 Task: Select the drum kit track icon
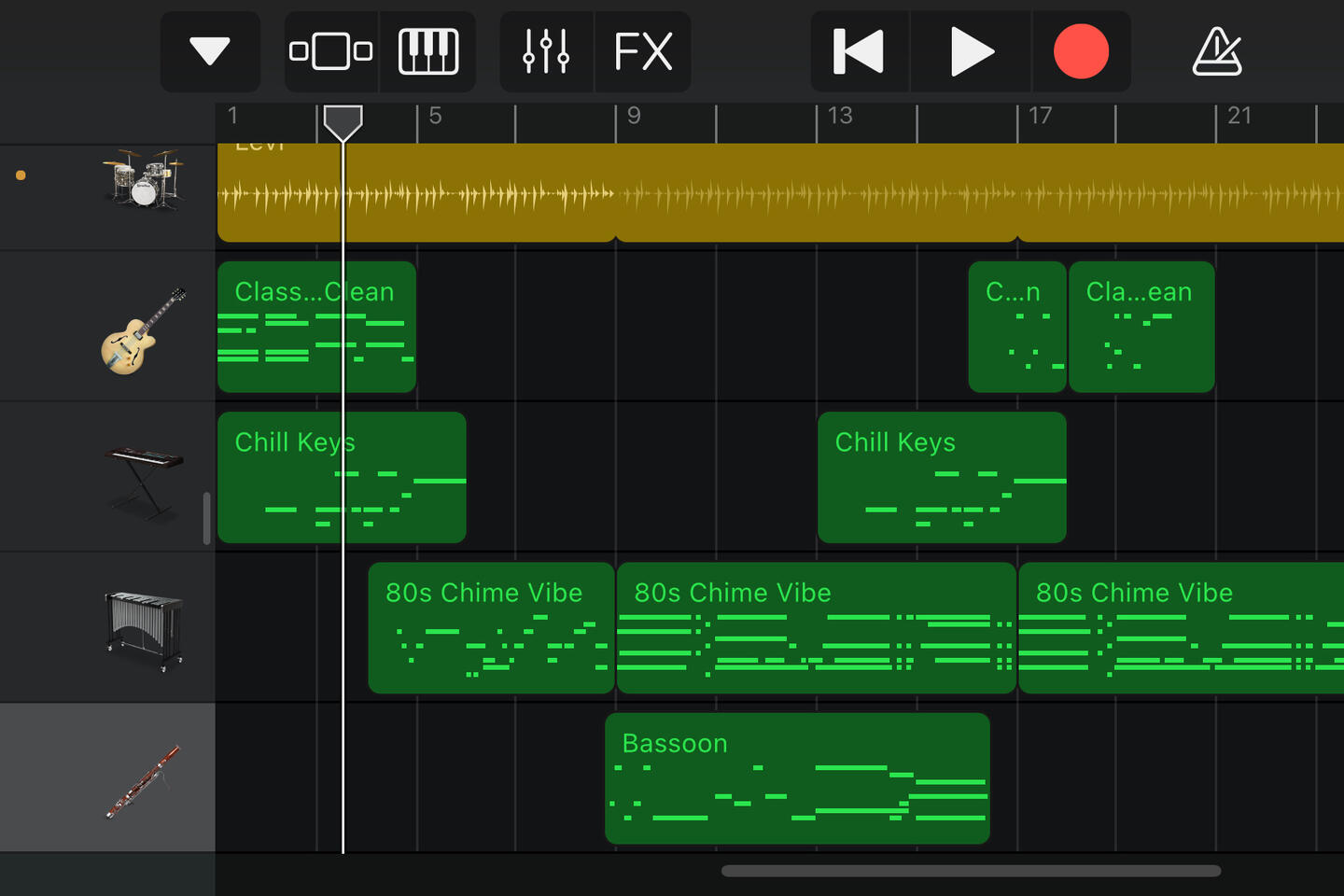click(143, 177)
